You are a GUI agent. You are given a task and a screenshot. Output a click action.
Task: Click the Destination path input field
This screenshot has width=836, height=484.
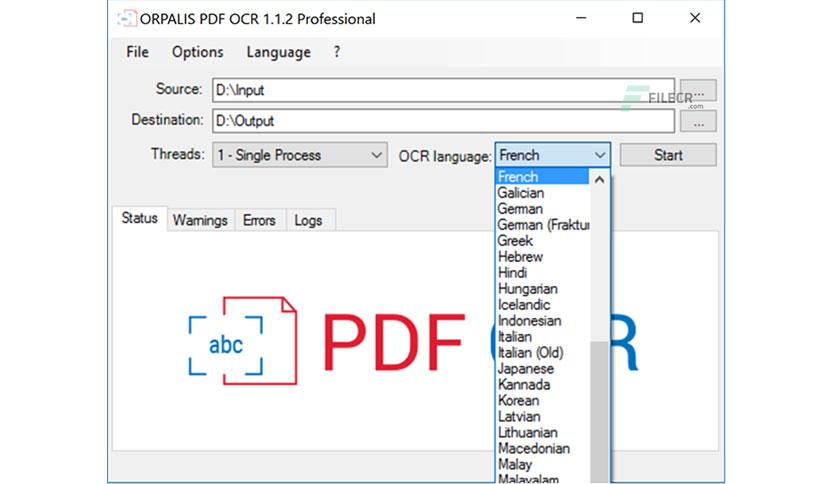point(444,121)
